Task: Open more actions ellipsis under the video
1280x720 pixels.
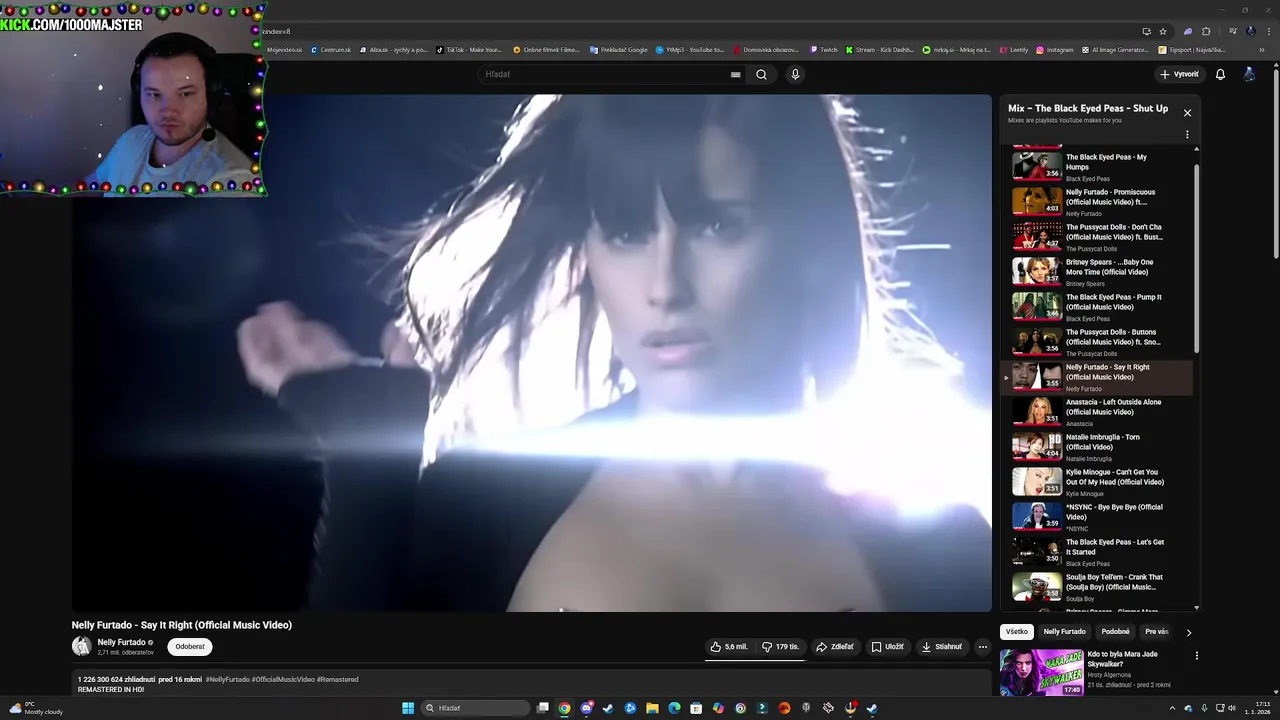Action: point(982,647)
